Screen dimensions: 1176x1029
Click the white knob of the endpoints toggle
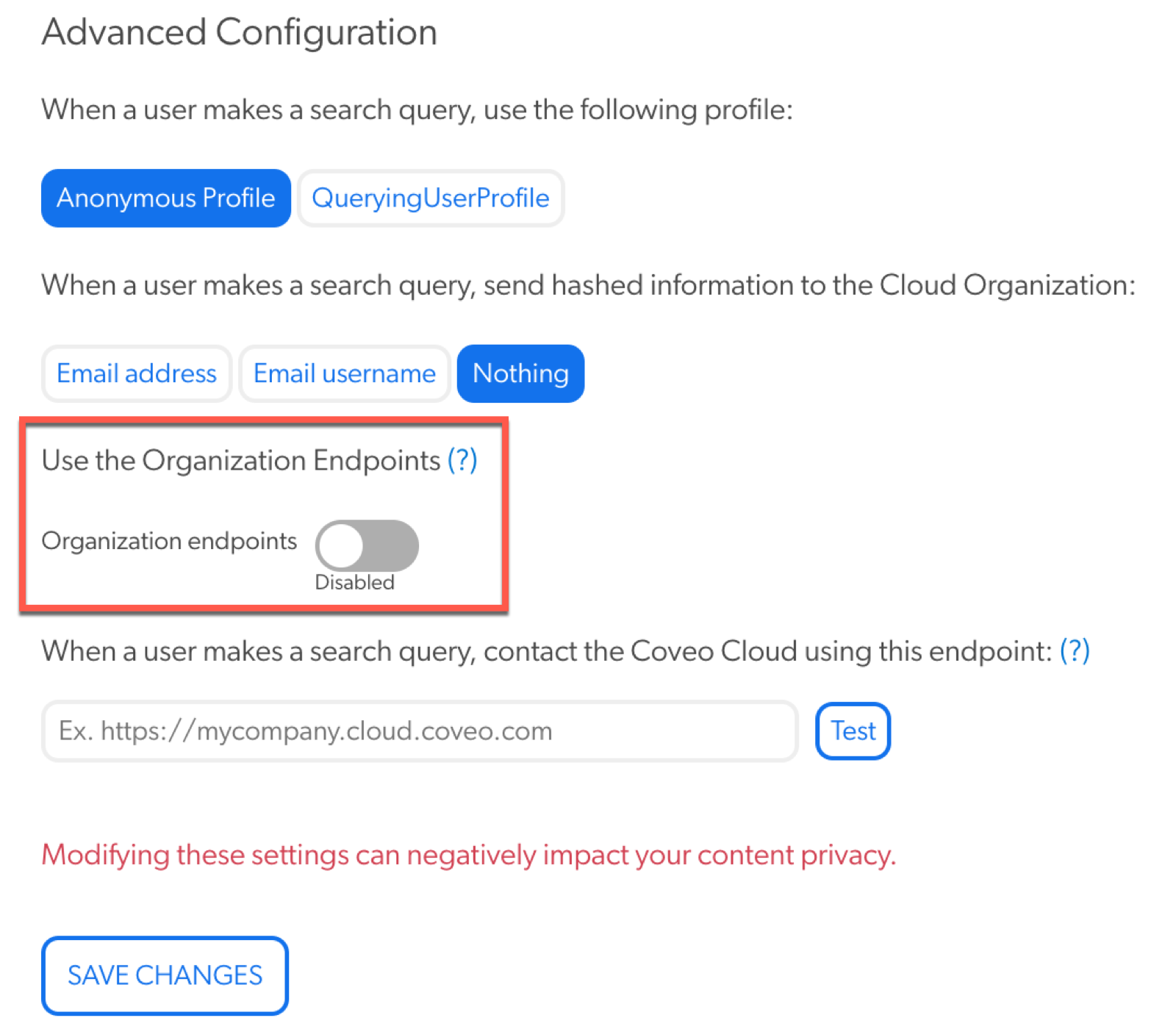pos(341,545)
